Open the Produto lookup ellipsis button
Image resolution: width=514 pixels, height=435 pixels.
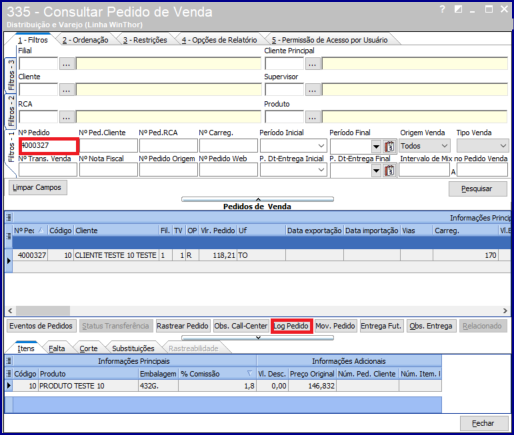[x=313, y=117]
